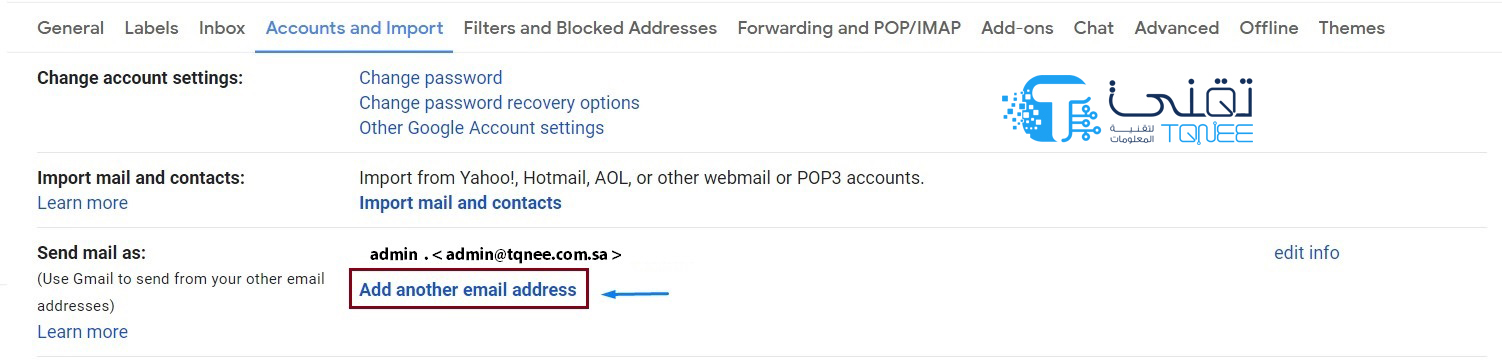This screenshot has width=1502, height=360.
Task: Go to Filters and Blocked Addresses tab
Action: 590,28
